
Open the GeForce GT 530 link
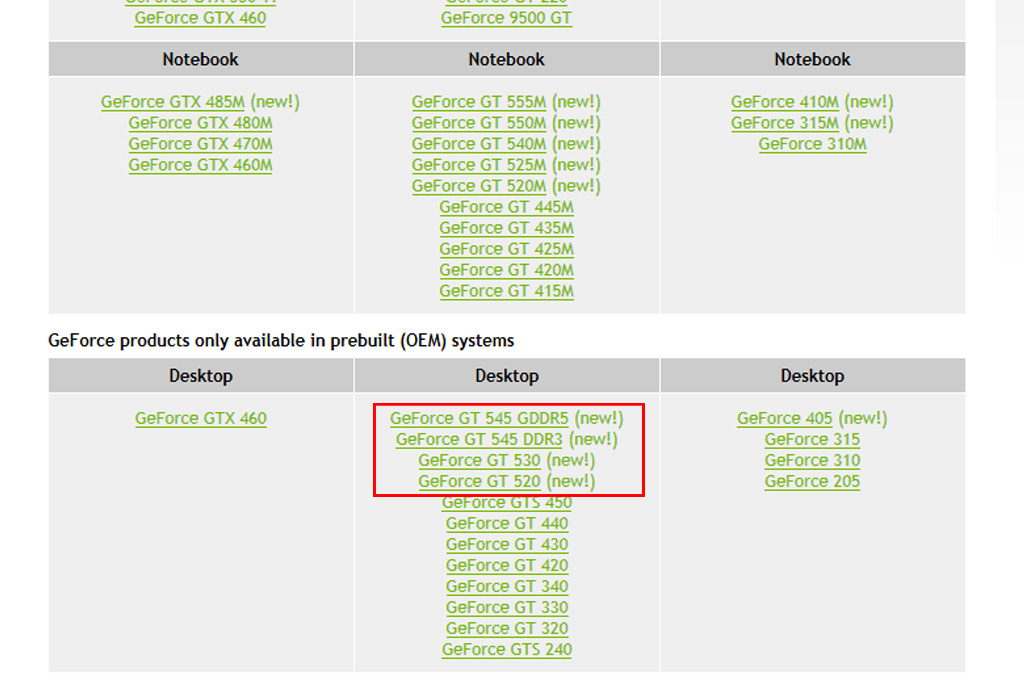479,460
